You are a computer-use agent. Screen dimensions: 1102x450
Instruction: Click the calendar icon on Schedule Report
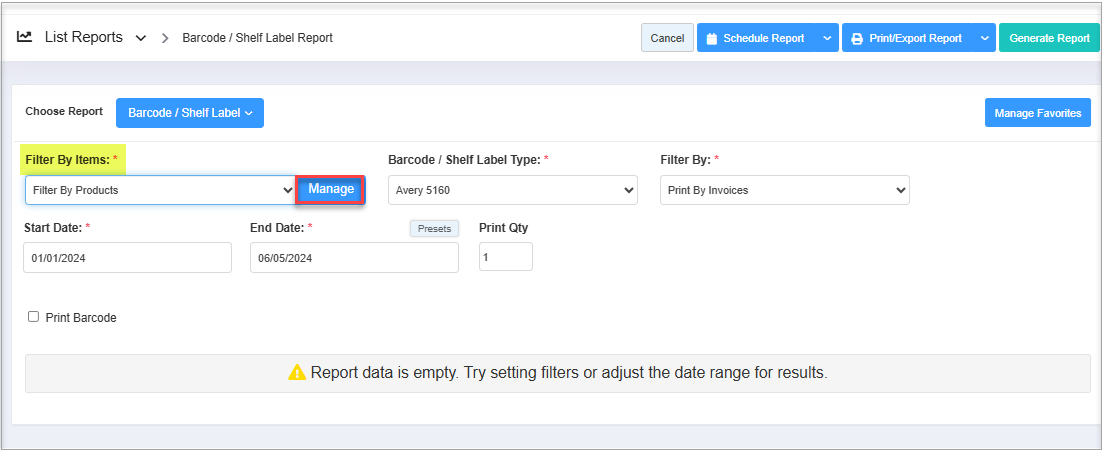[x=711, y=39]
